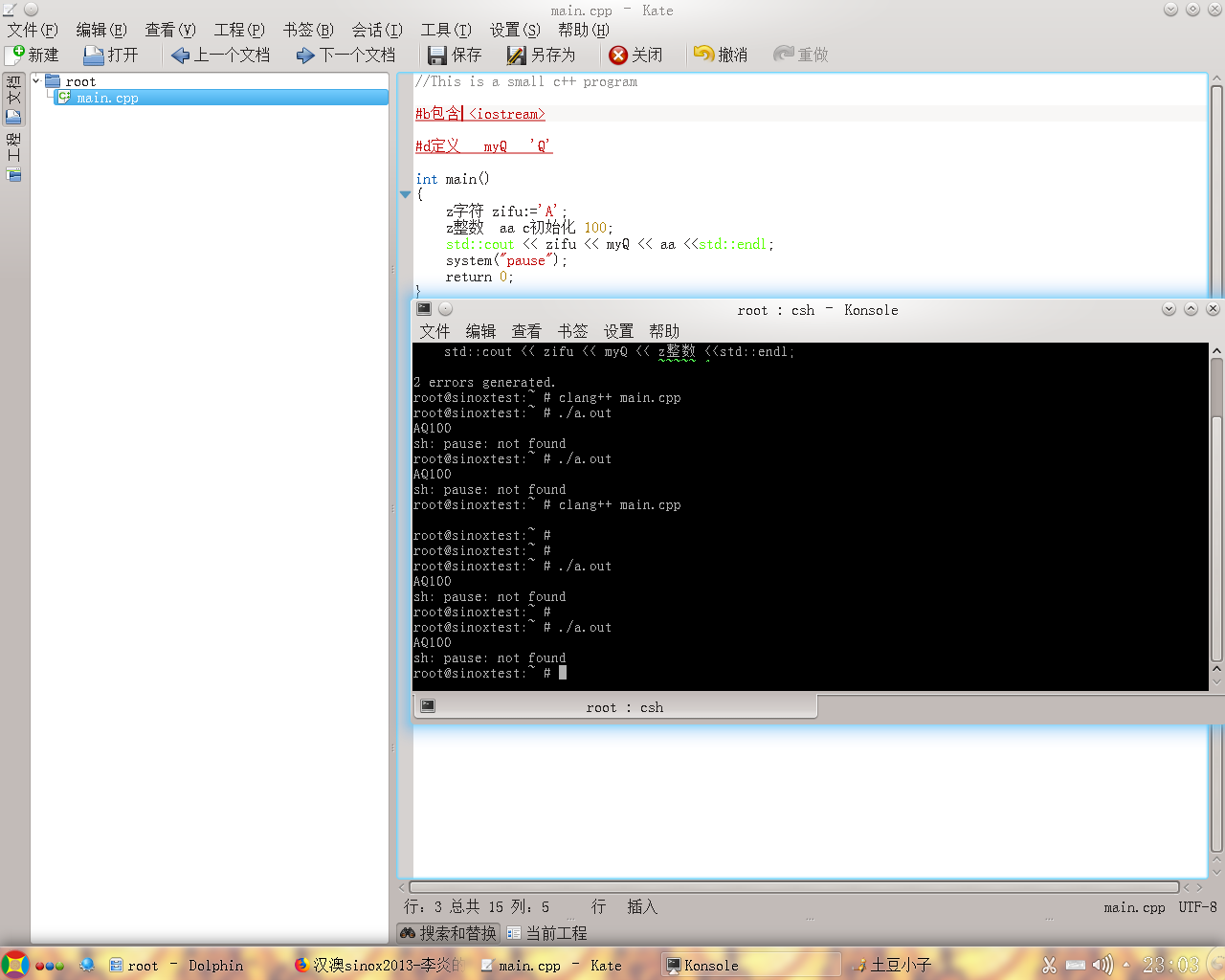Image resolution: width=1225 pixels, height=980 pixels.
Task: Save the file with the 保存 button
Action: pyautogui.click(x=455, y=55)
